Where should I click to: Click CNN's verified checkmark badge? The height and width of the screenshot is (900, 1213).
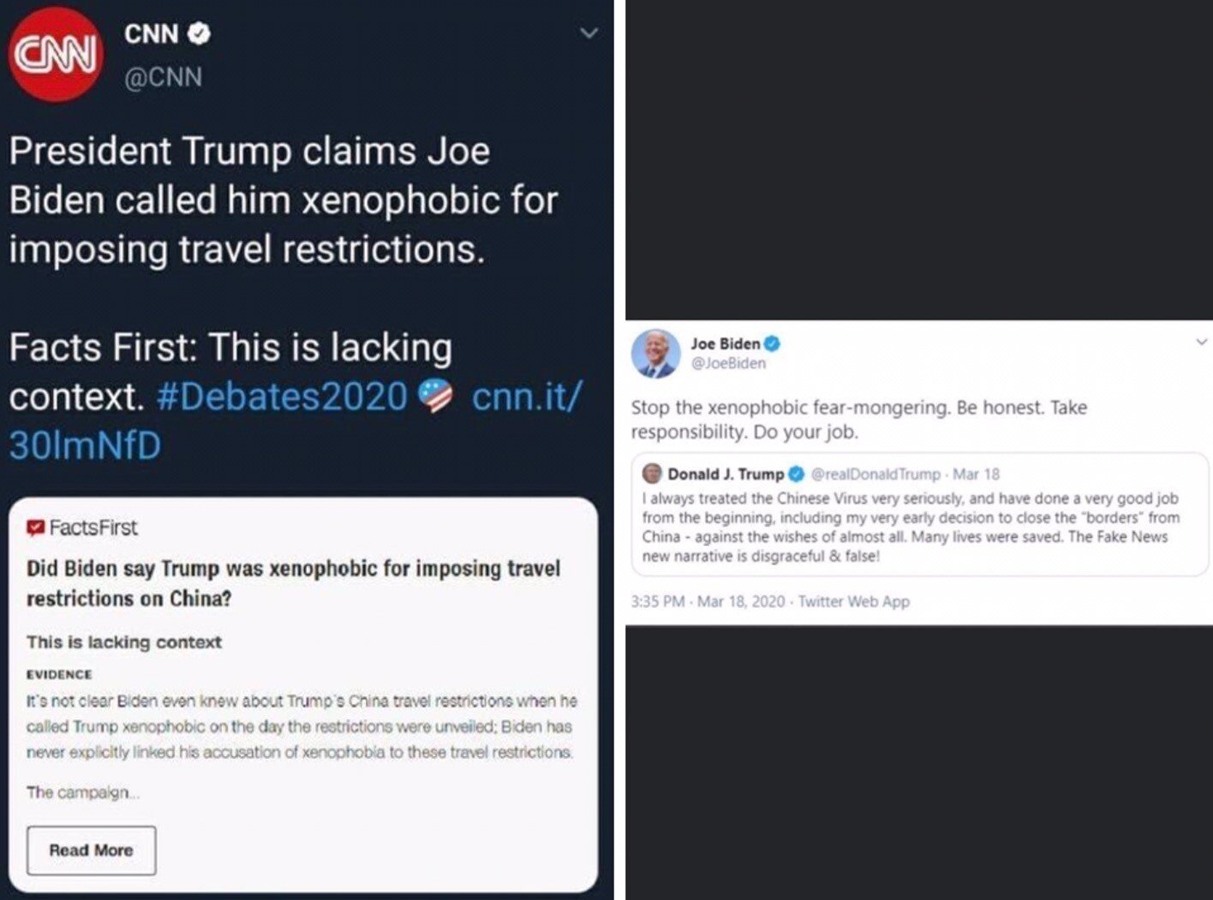pos(200,34)
